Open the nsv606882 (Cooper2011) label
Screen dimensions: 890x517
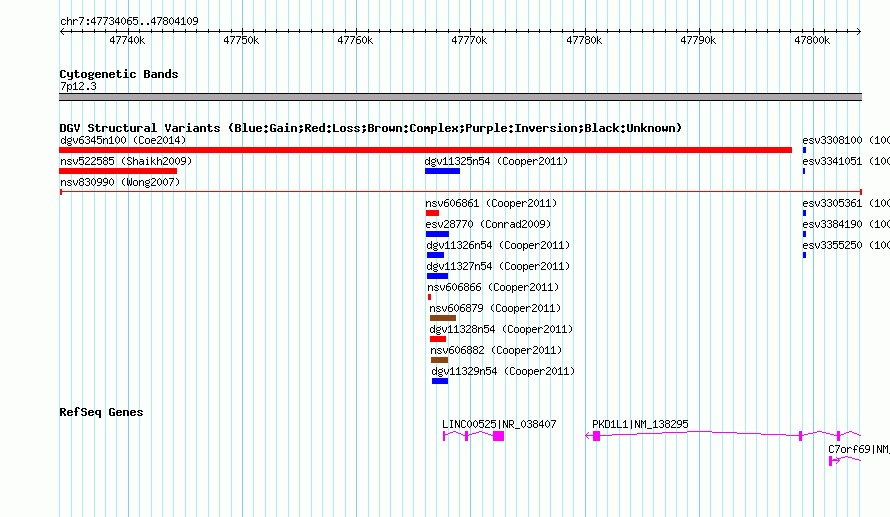[x=496, y=350]
